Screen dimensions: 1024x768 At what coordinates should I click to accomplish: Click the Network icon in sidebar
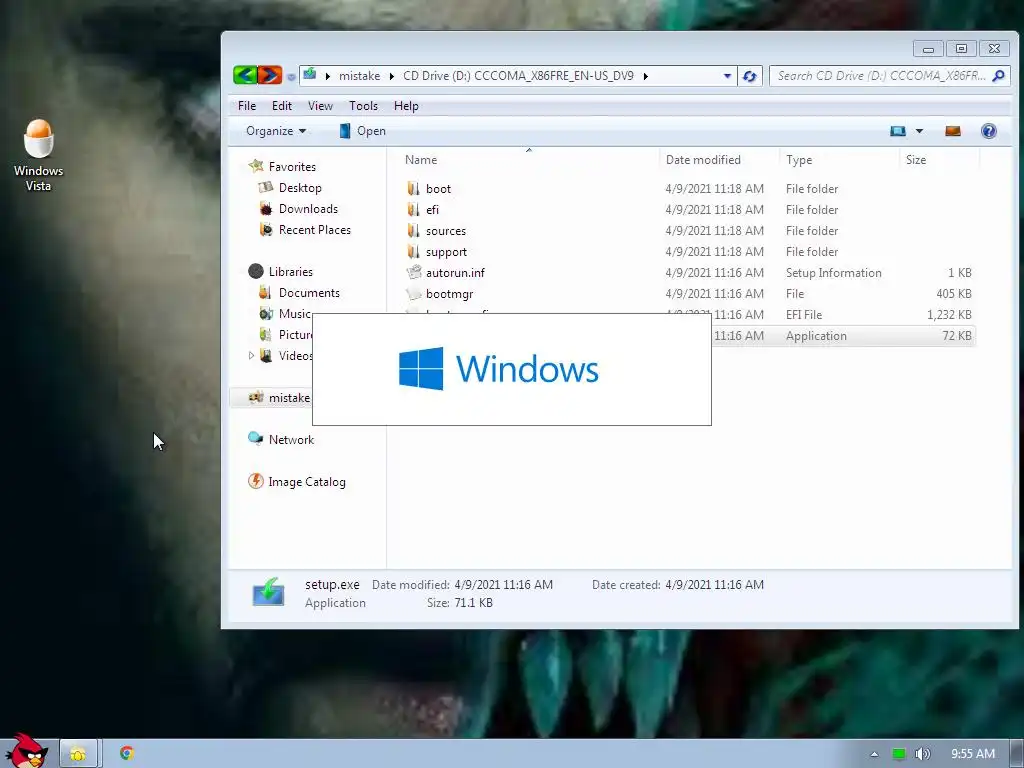[255, 438]
